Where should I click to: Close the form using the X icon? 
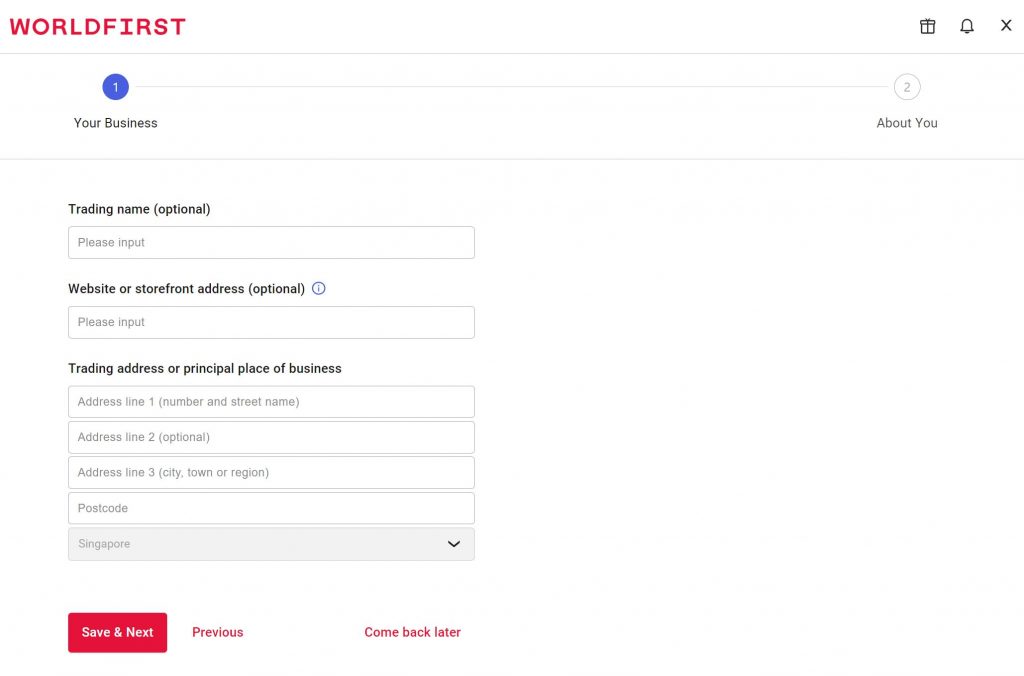click(x=1006, y=26)
